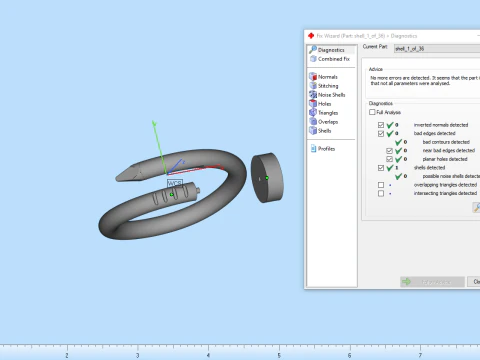Click the WCS label in the viewport
The height and width of the screenshot is (360, 480).
tap(175, 183)
